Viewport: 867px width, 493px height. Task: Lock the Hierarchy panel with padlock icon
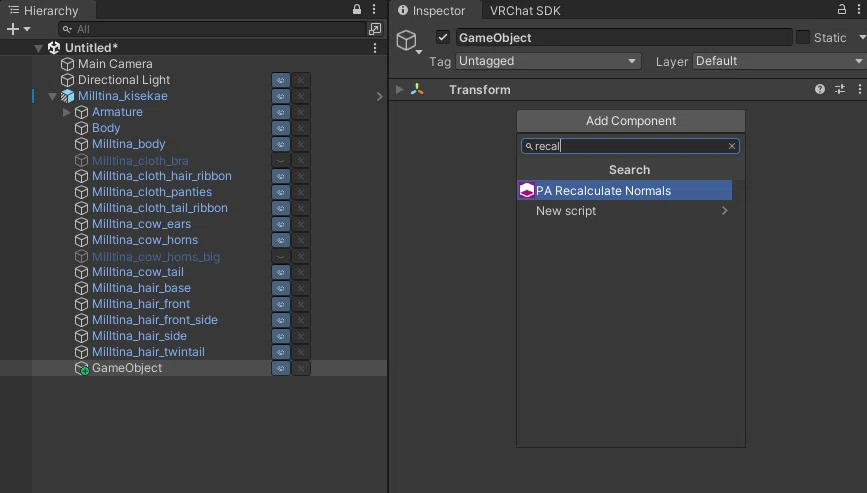tap(357, 9)
